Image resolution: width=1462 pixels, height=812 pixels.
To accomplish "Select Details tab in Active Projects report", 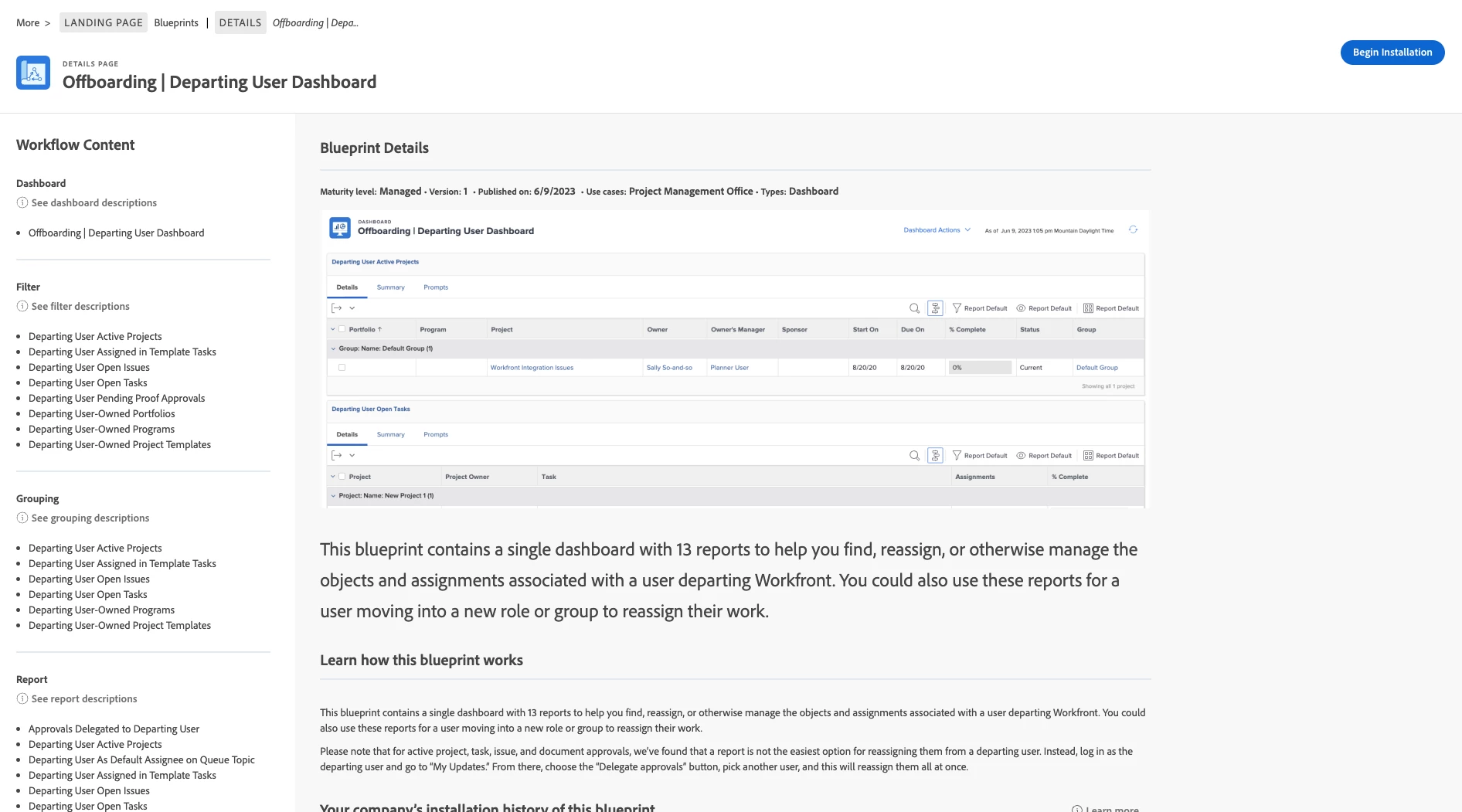I will (x=347, y=287).
